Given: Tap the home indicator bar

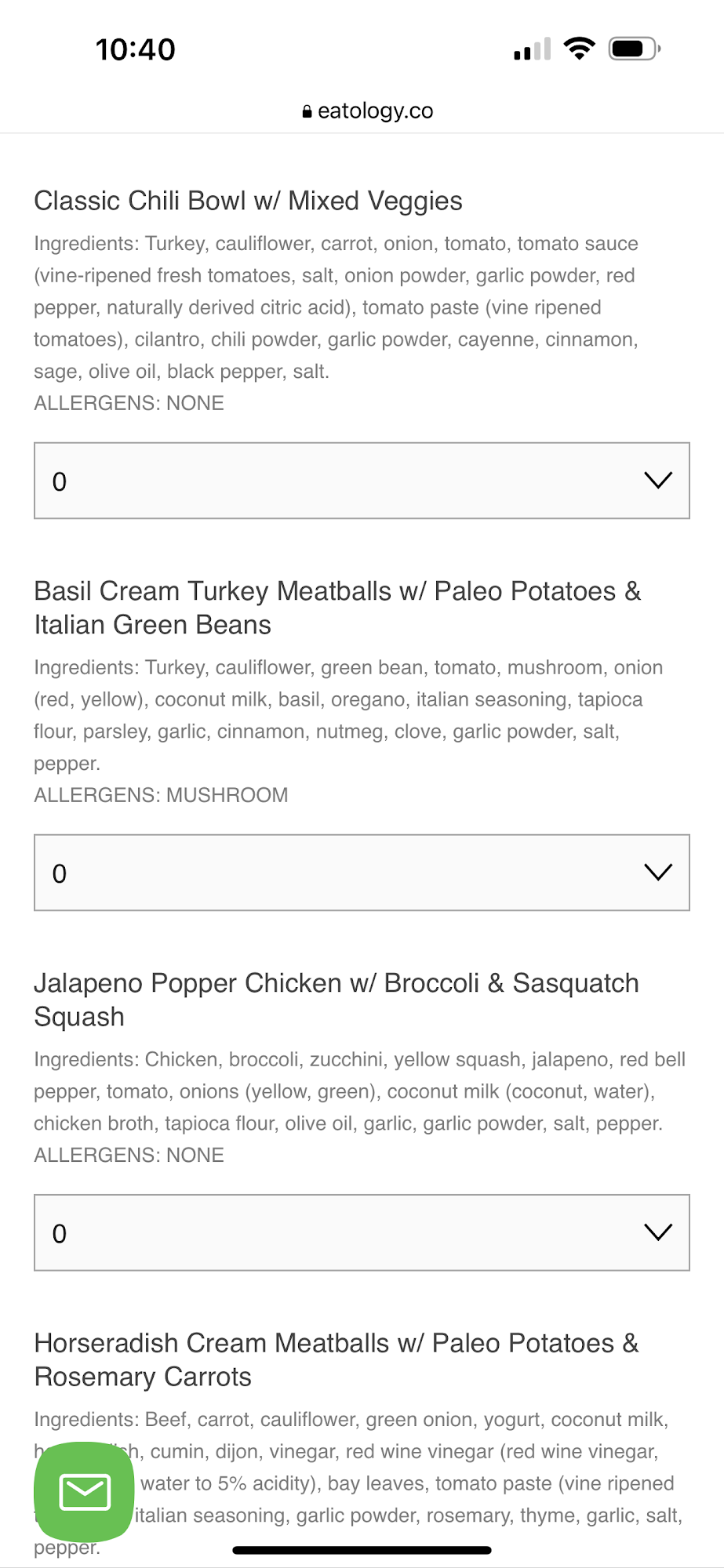Looking at the screenshot, I should 362,1550.
